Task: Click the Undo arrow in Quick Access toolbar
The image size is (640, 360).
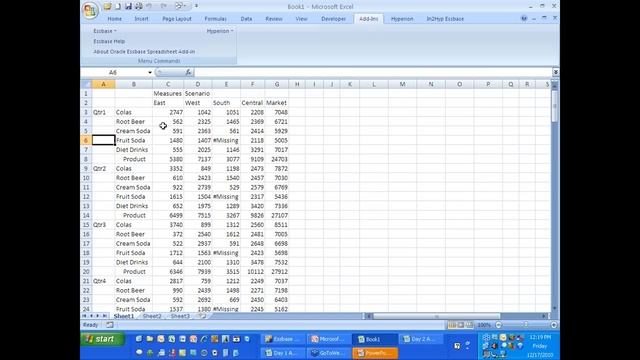Action: [x=149, y=6]
